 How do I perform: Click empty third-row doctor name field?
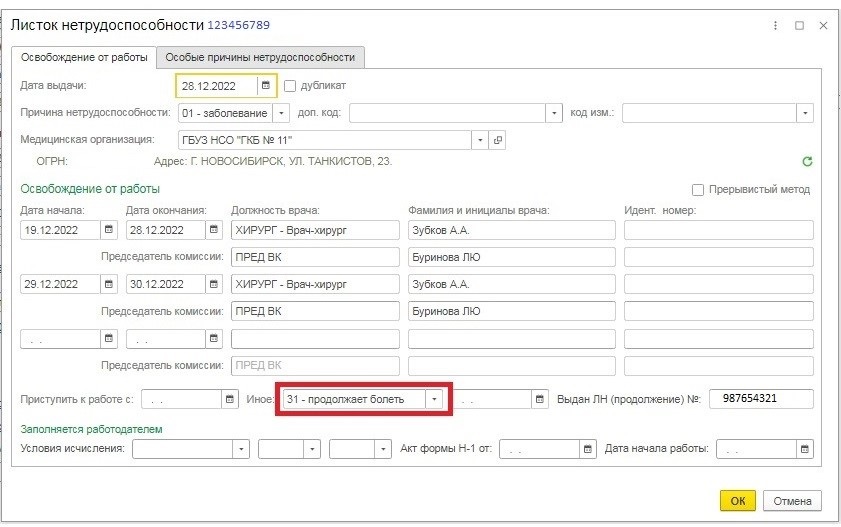(512, 339)
